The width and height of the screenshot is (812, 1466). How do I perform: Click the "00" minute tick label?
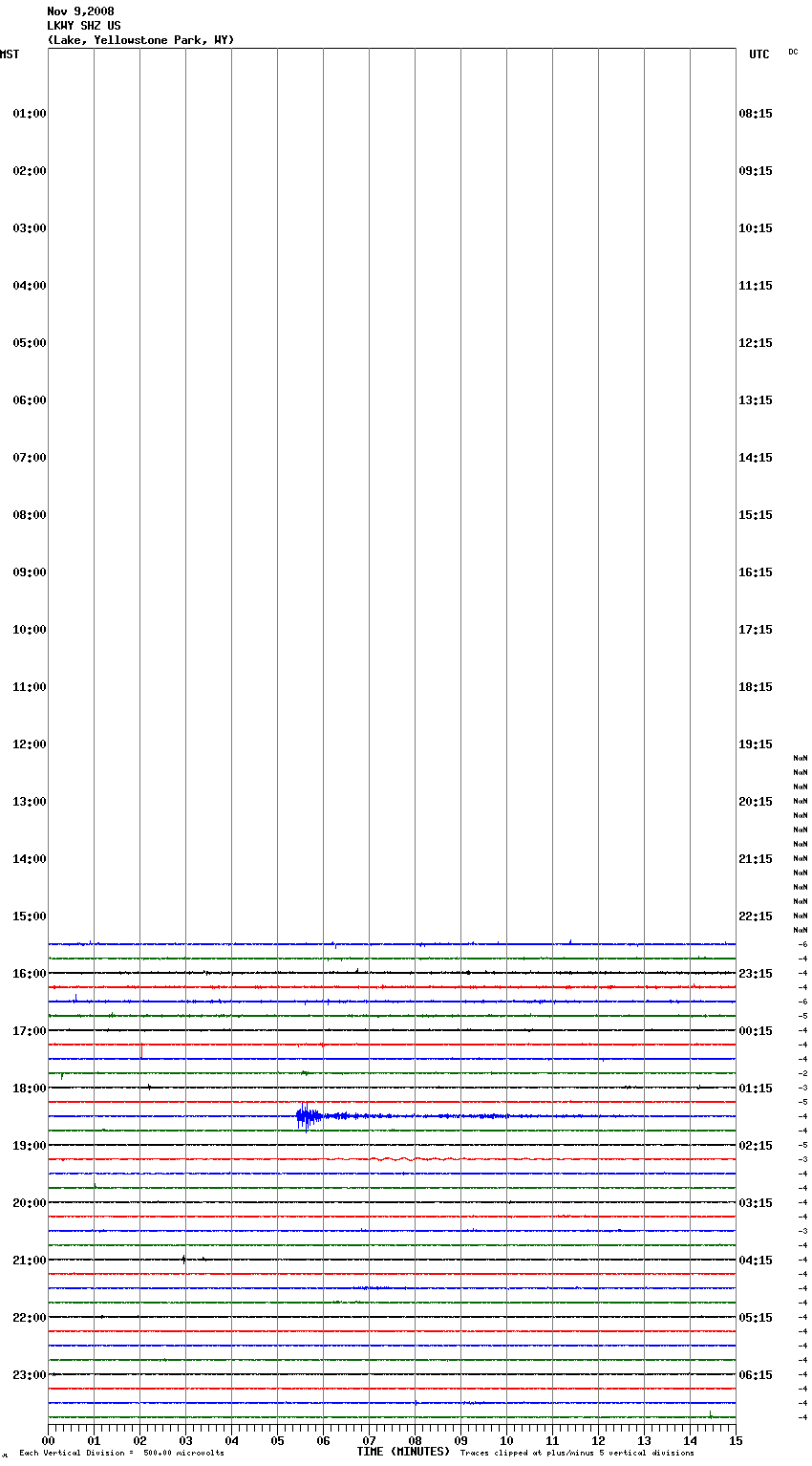[49, 1441]
